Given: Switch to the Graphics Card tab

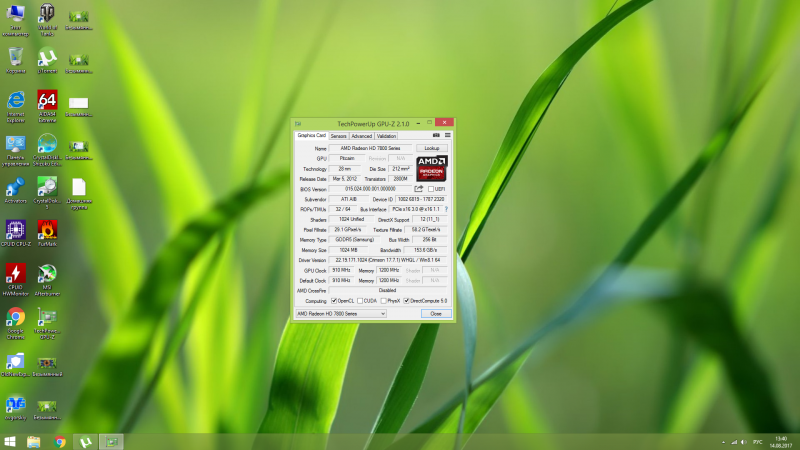Looking at the screenshot, I should pos(311,135).
